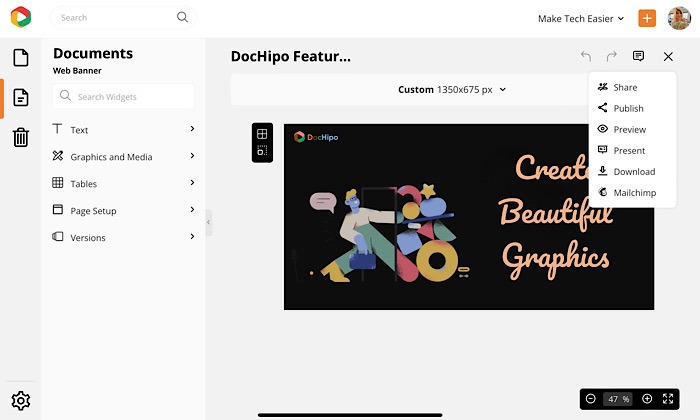Expand the Text widget section

point(124,130)
